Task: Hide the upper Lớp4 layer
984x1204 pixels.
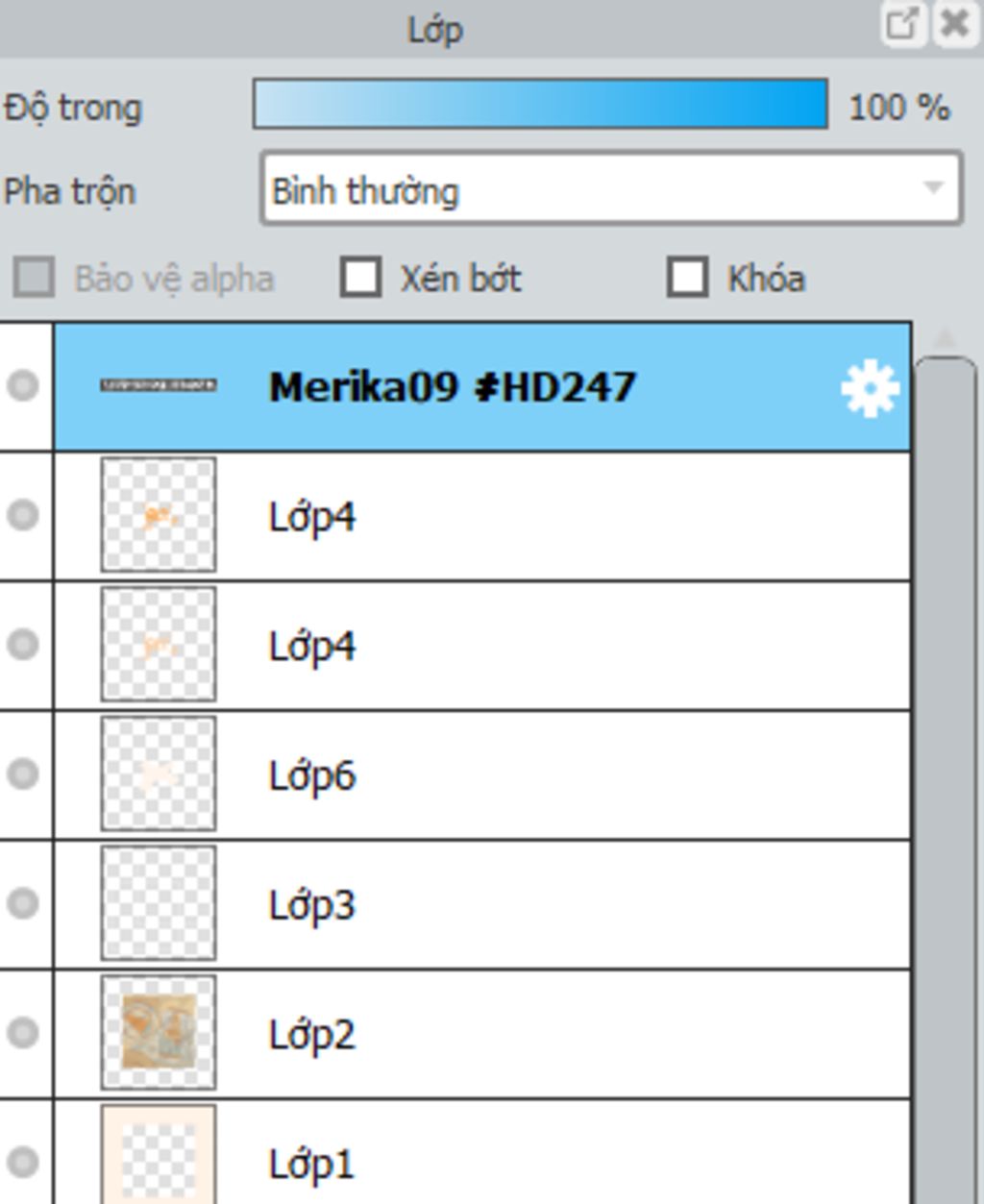Action: pos(23,516)
